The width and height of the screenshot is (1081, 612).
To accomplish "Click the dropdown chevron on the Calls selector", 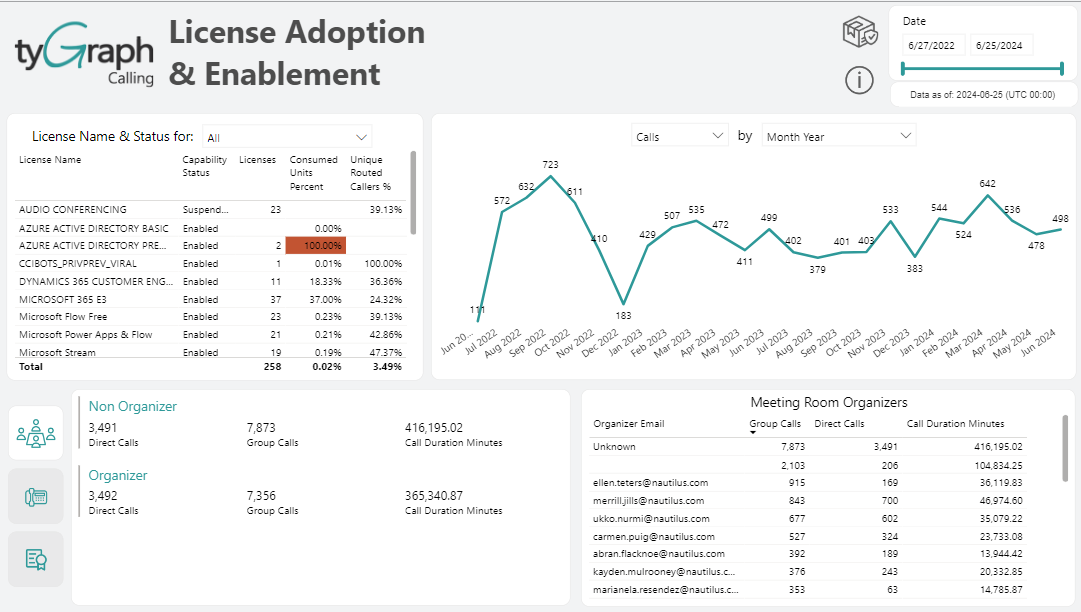I will pyautogui.click(x=718, y=133).
